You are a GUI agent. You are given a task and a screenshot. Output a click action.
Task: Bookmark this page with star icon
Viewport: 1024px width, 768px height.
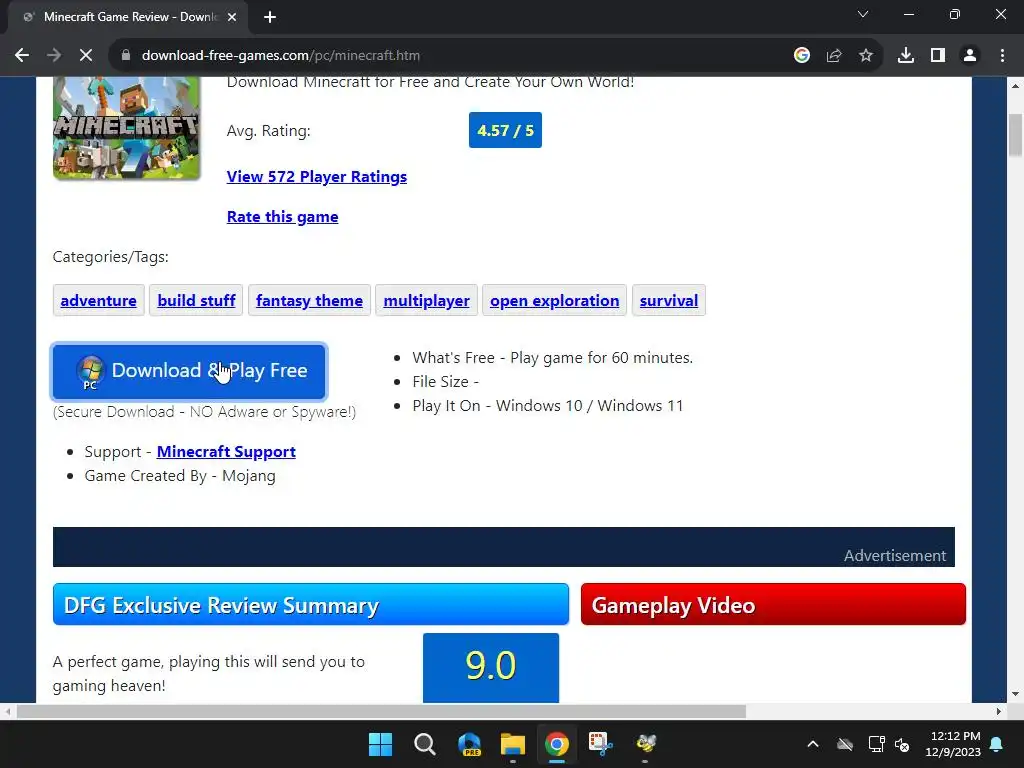866,56
